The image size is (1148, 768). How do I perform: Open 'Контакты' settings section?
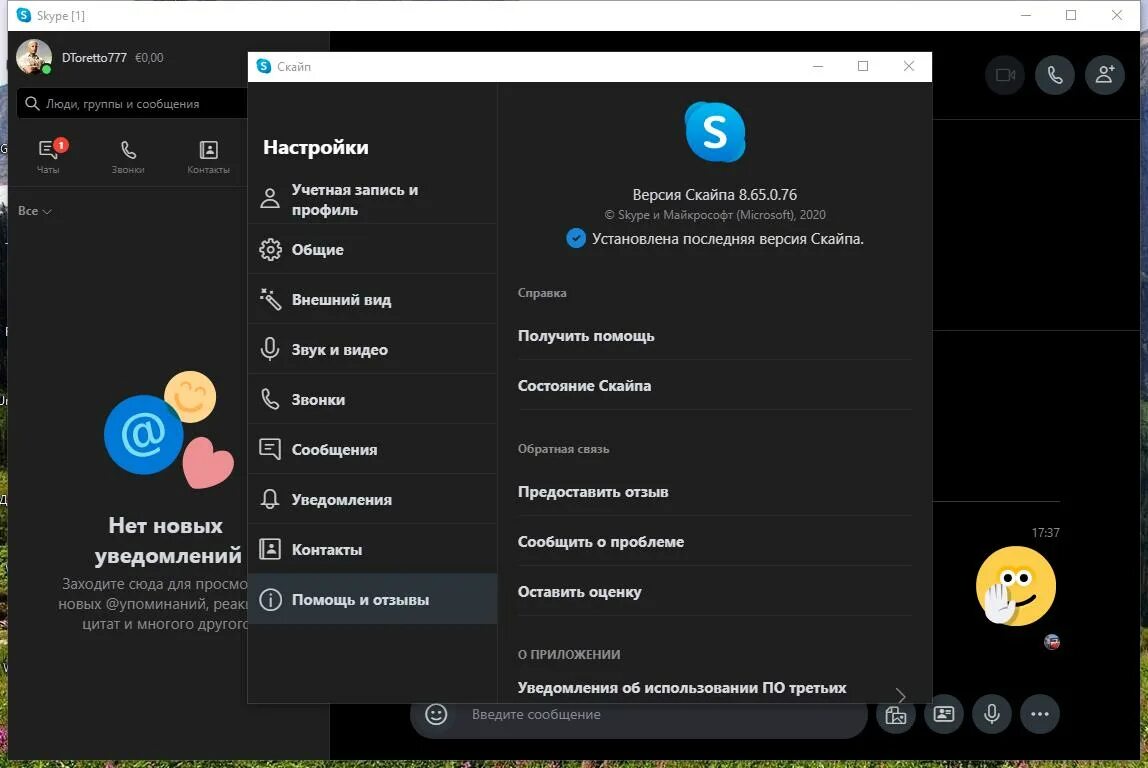[373, 549]
